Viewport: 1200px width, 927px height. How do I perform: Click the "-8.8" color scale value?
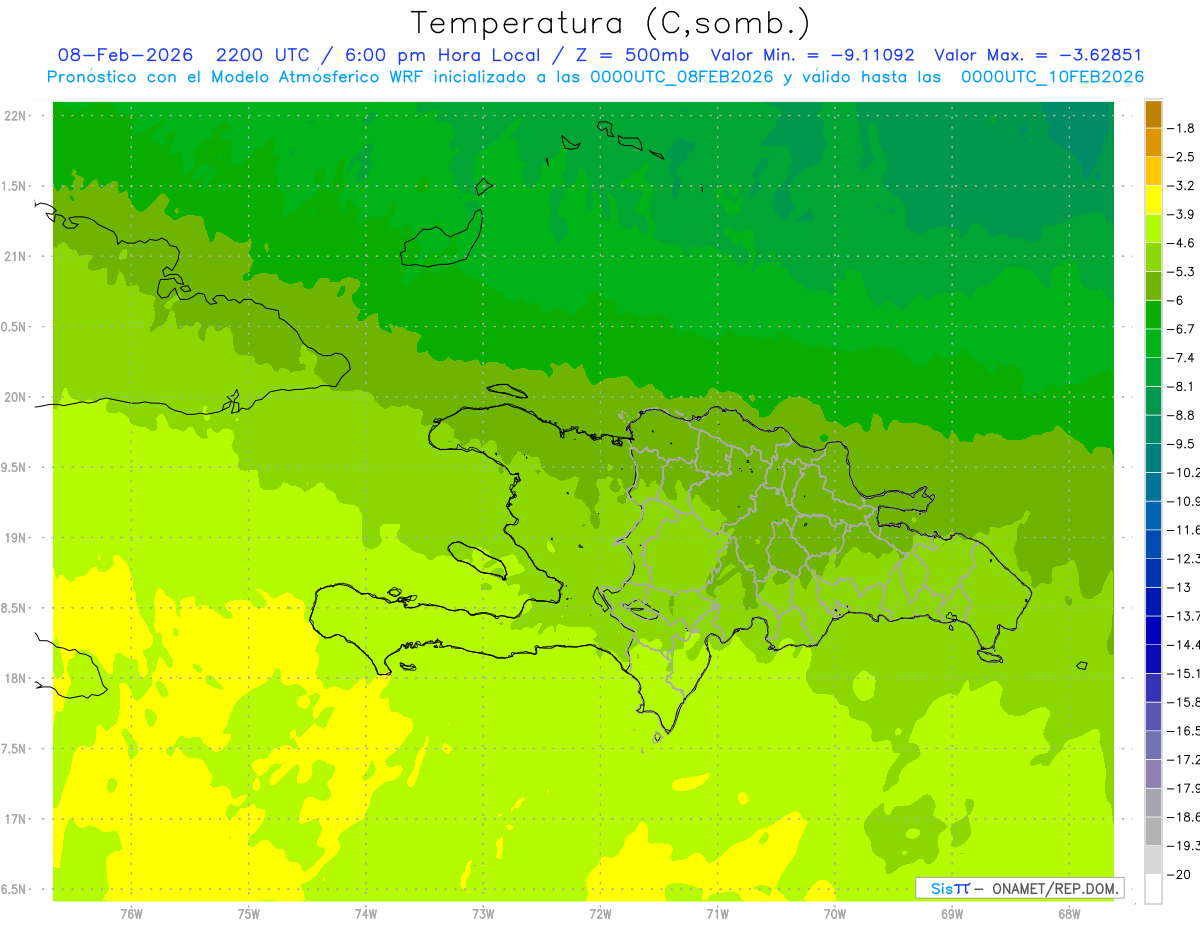pos(1180,415)
